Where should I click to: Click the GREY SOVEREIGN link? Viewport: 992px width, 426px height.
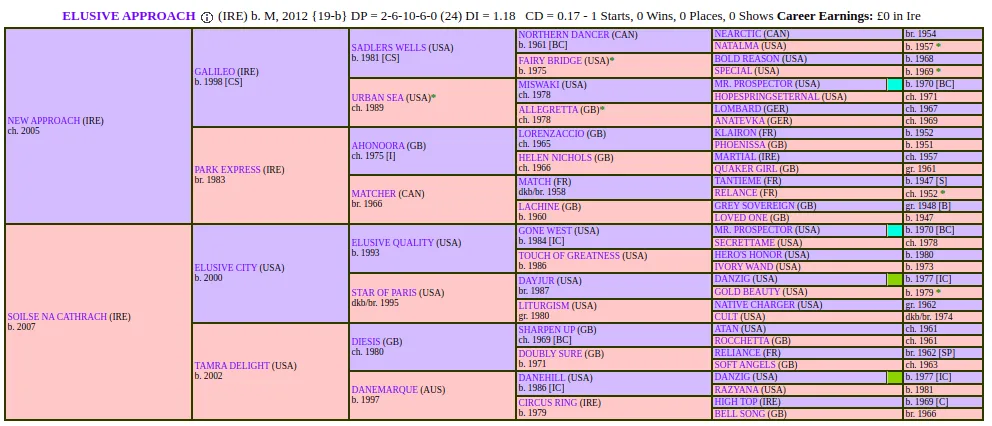754,206
